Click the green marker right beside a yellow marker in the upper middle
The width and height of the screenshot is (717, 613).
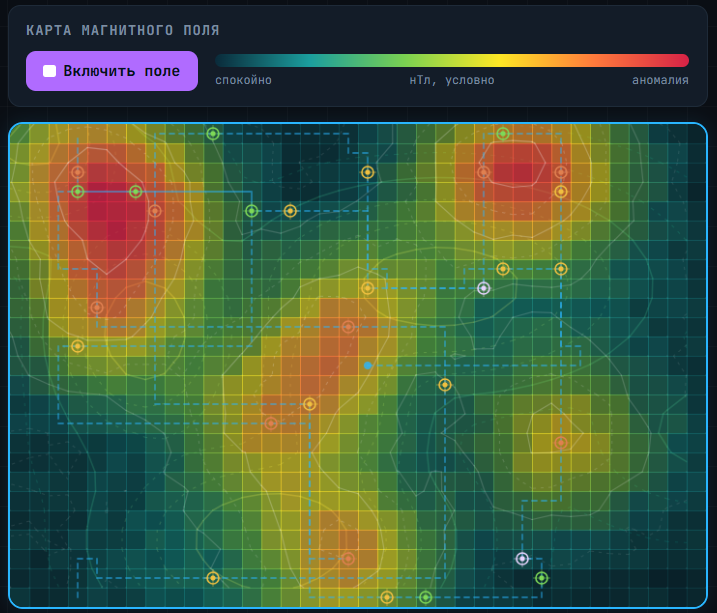coord(251,211)
